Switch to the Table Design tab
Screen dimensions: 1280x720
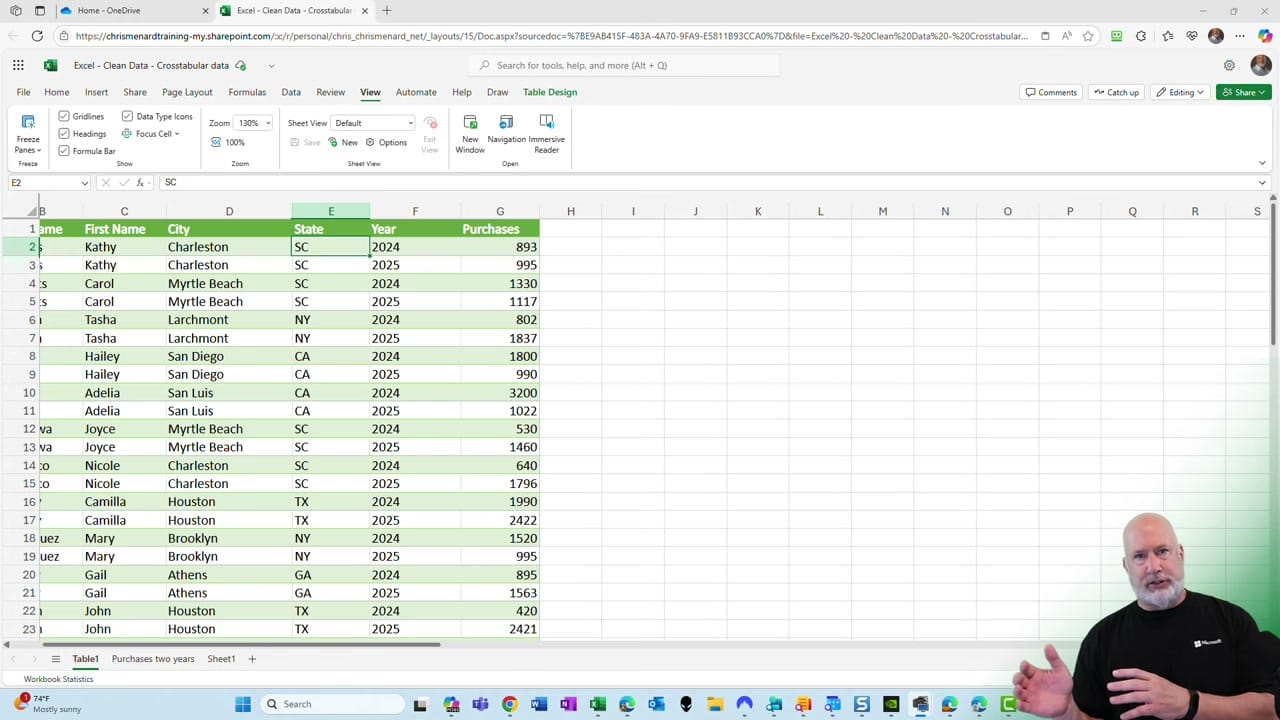point(549,92)
